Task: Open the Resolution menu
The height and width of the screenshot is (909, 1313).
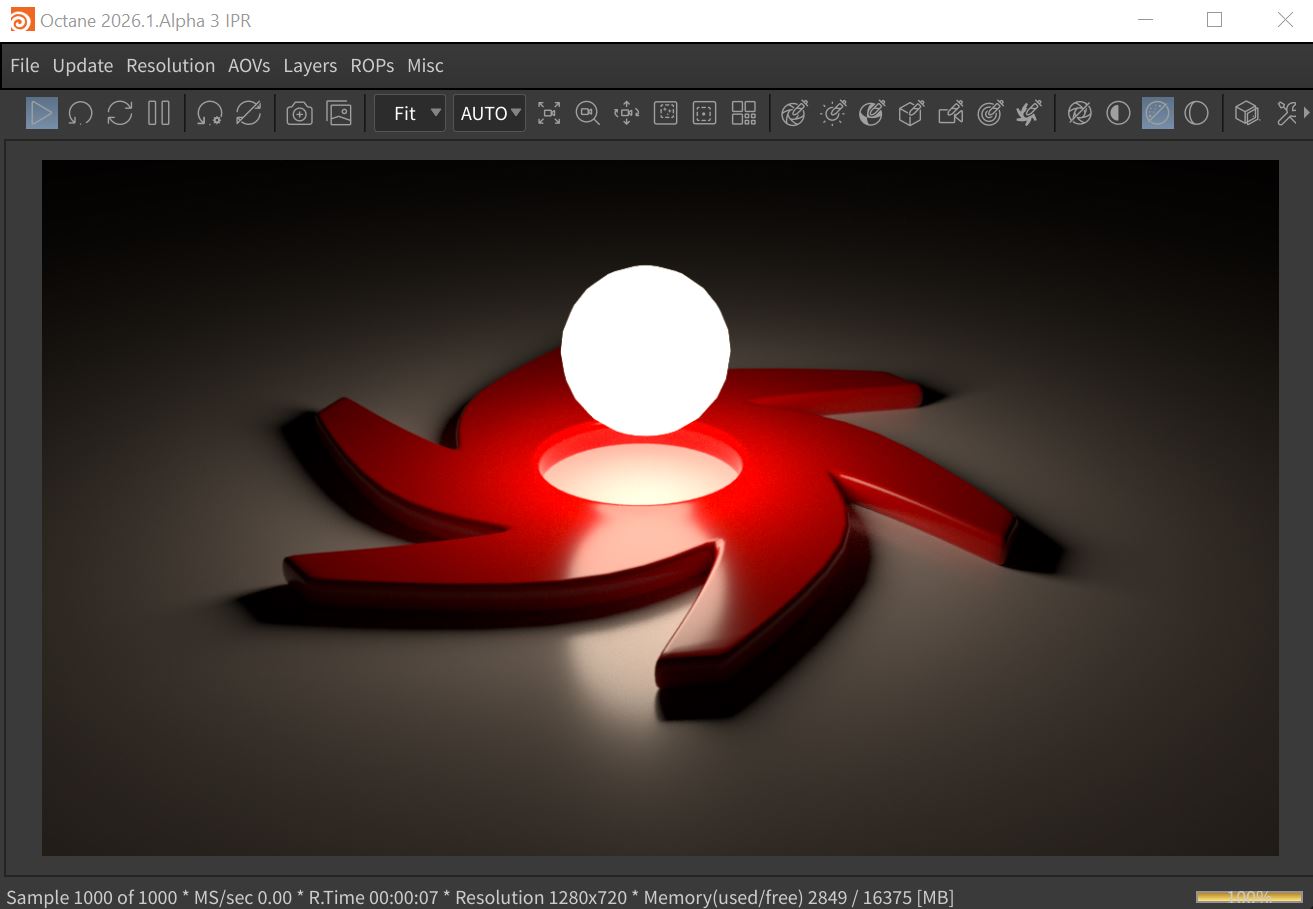Action: click(x=170, y=66)
